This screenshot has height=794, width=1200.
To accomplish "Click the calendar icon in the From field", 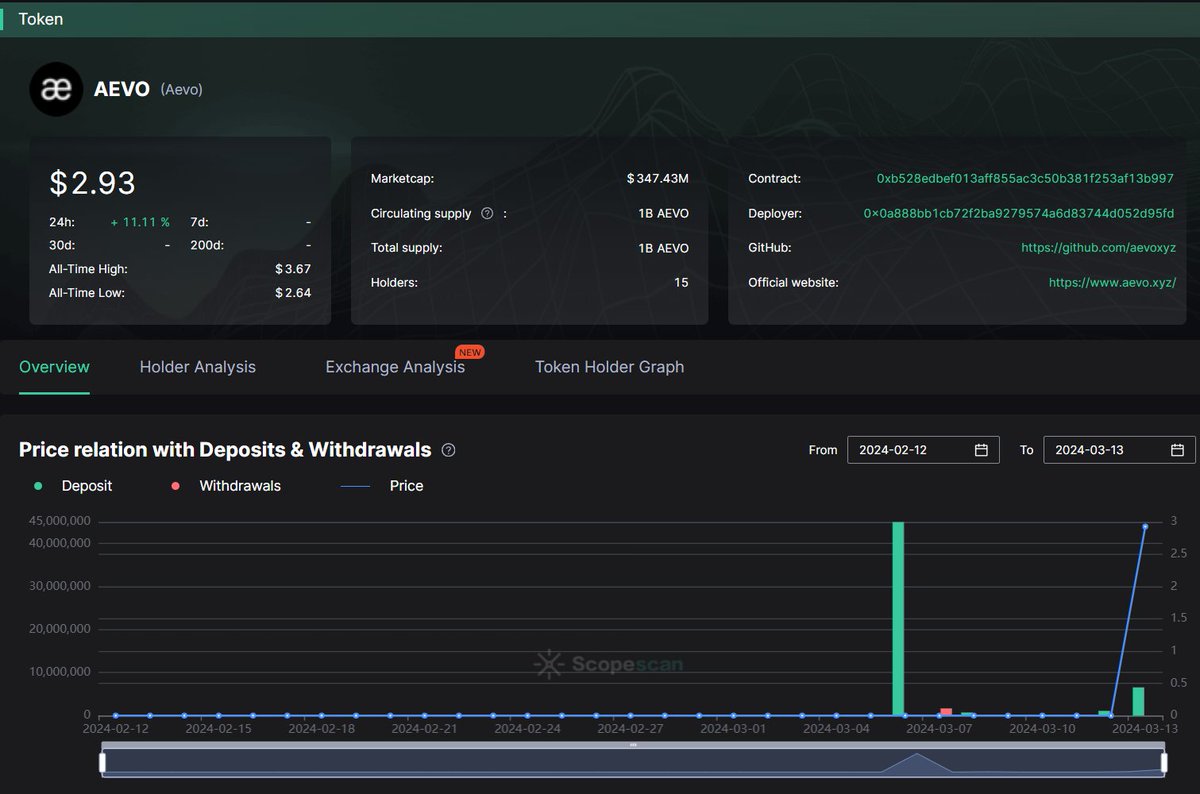I will pyautogui.click(x=984, y=449).
